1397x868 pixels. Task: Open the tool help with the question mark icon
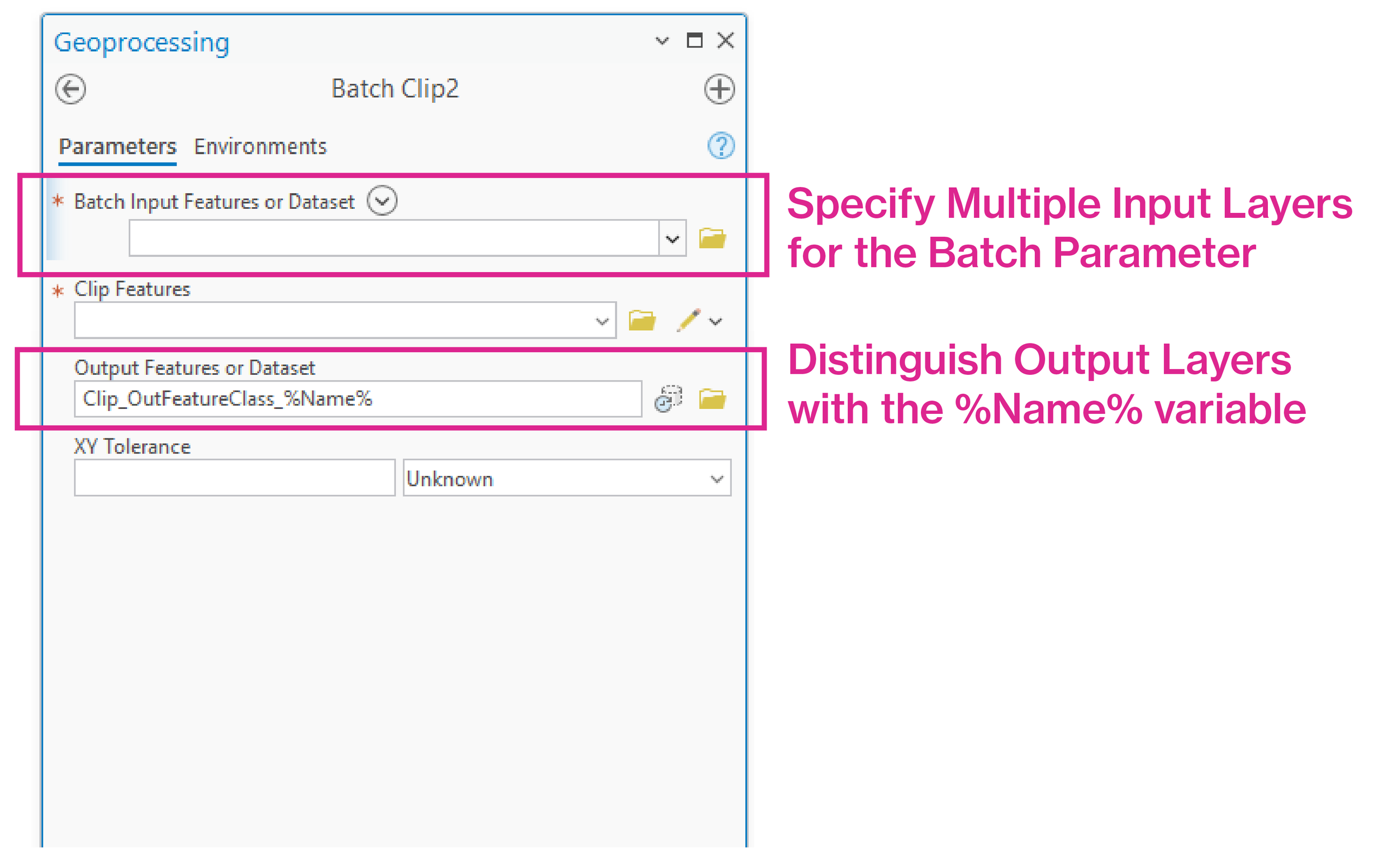pyautogui.click(x=722, y=146)
